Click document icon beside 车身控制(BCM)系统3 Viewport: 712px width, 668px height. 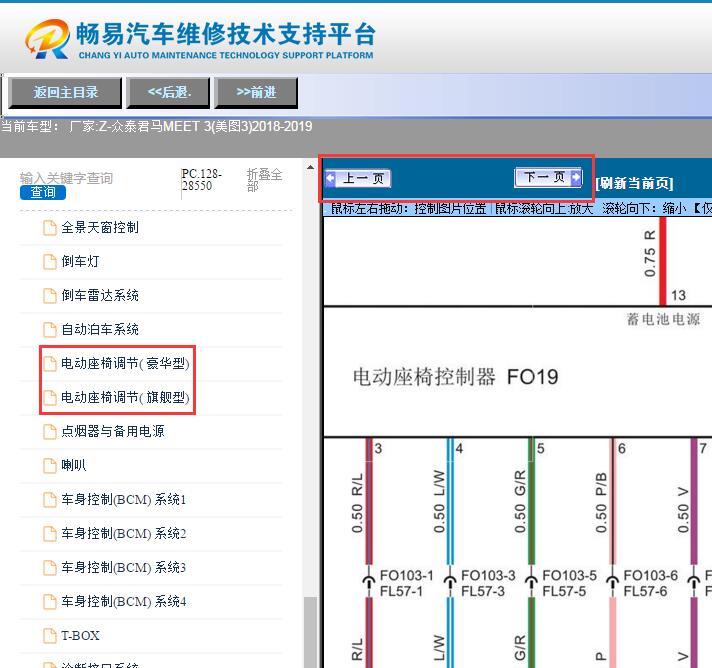[x=49, y=568]
